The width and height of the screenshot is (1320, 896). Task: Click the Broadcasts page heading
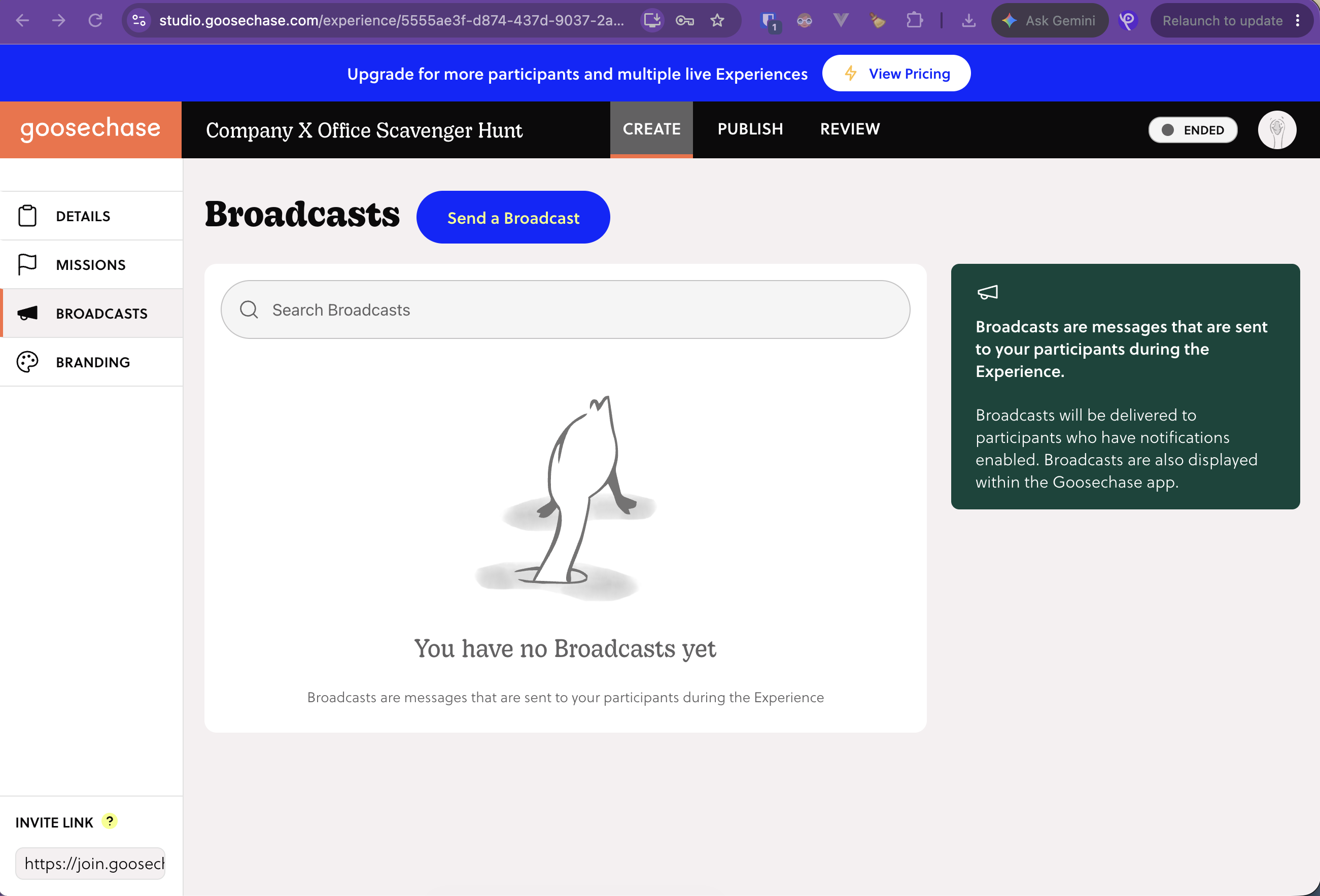coord(302,215)
